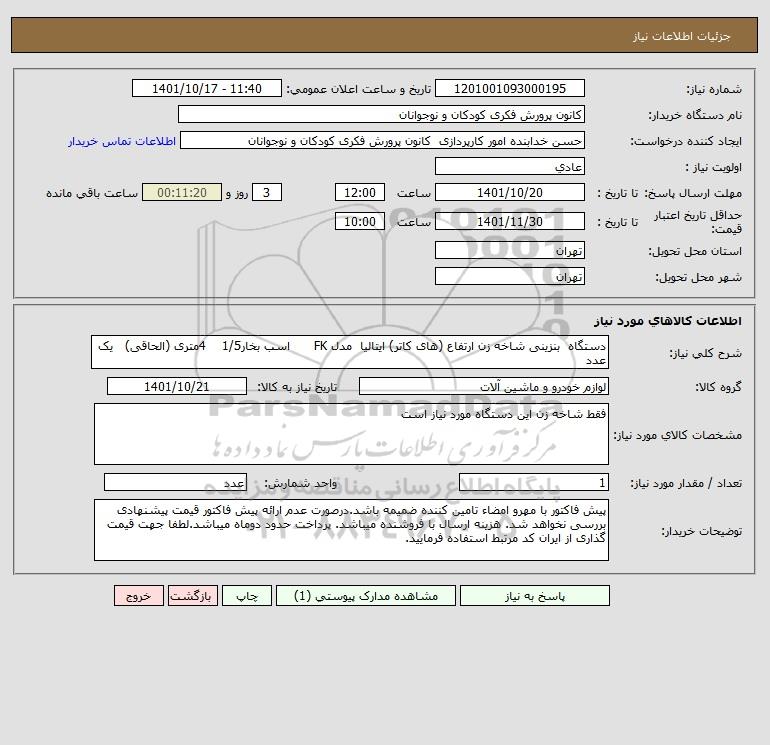Click the مهلت ارسال پاسخ label
The width and height of the screenshot is (770, 745).
(693, 193)
